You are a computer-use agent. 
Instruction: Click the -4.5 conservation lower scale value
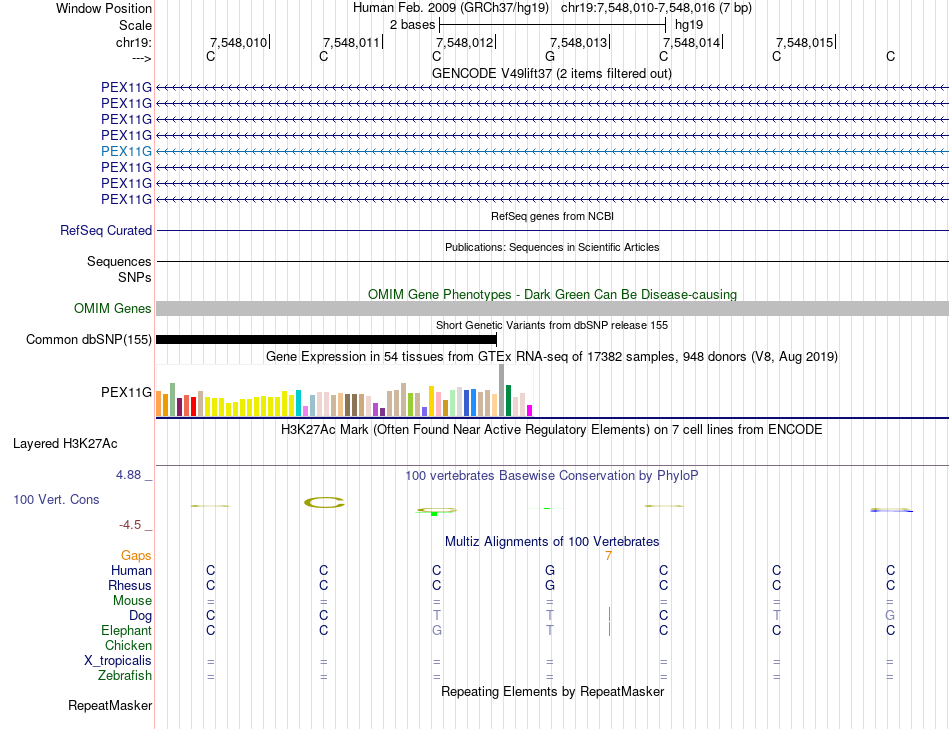click(x=130, y=525)
